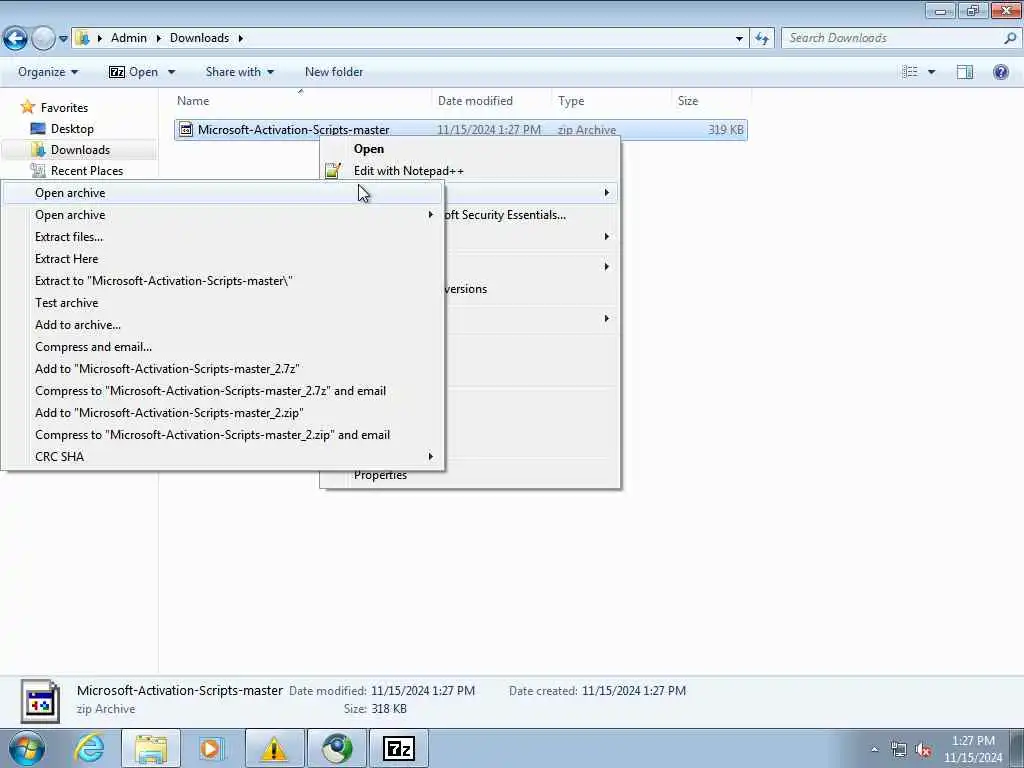Choose Compress and email... entry
This screenshot has height=768, width=1024.
223,347
